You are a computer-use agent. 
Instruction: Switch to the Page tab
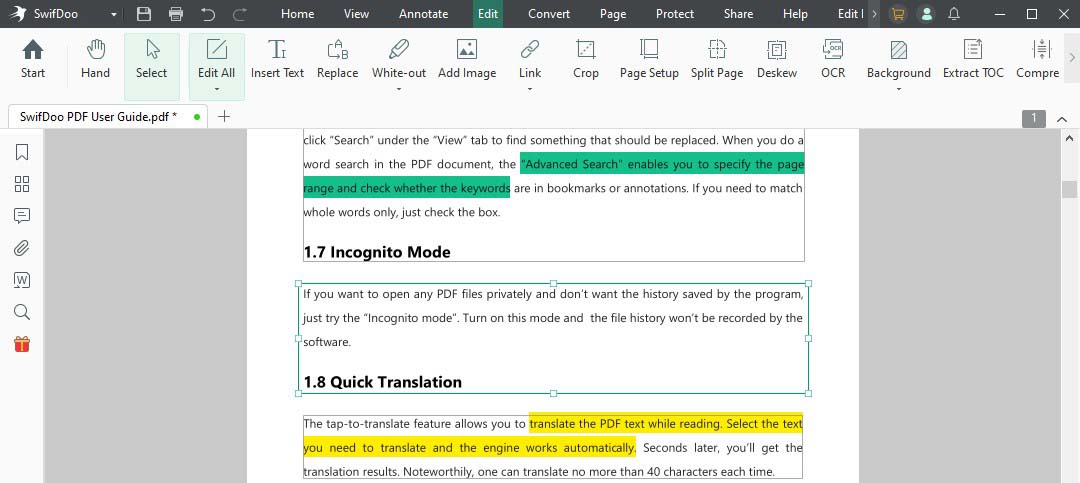[613, 14]
